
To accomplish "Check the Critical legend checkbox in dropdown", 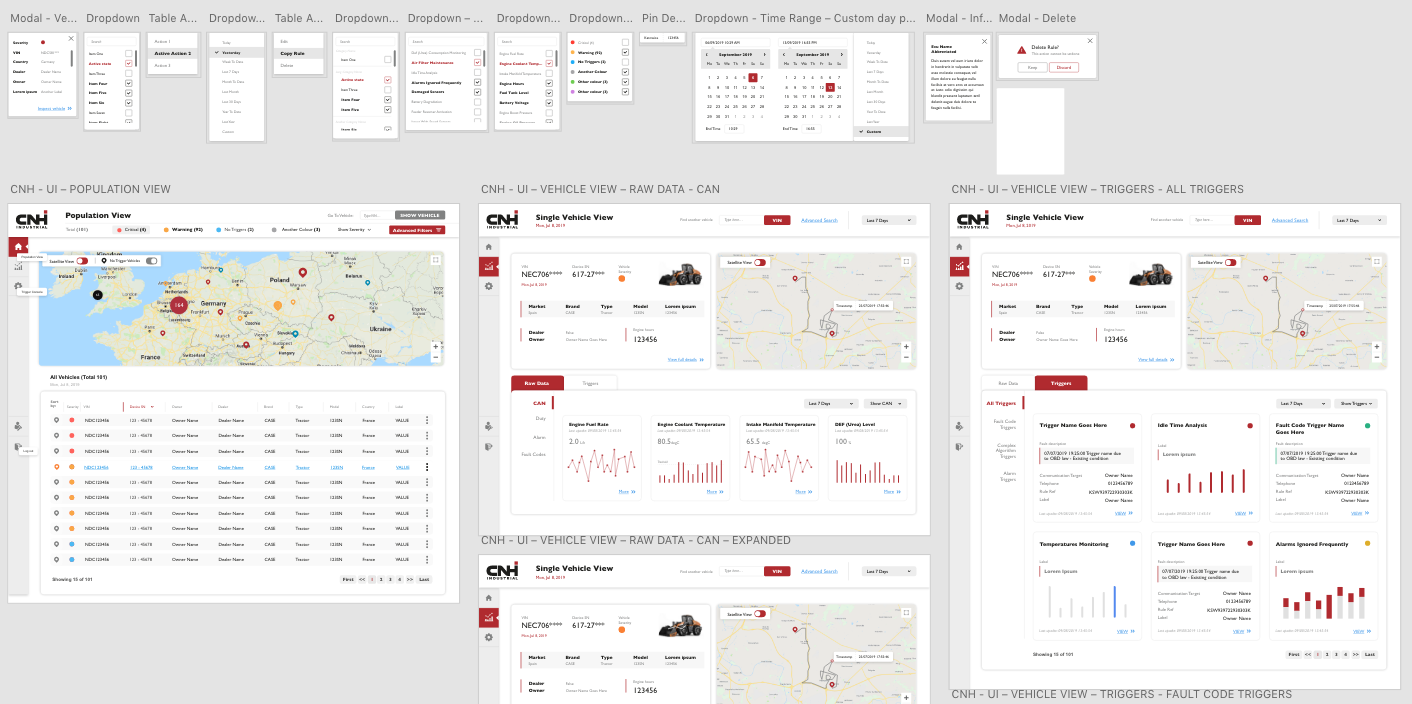I will click(x=625, y=42).
